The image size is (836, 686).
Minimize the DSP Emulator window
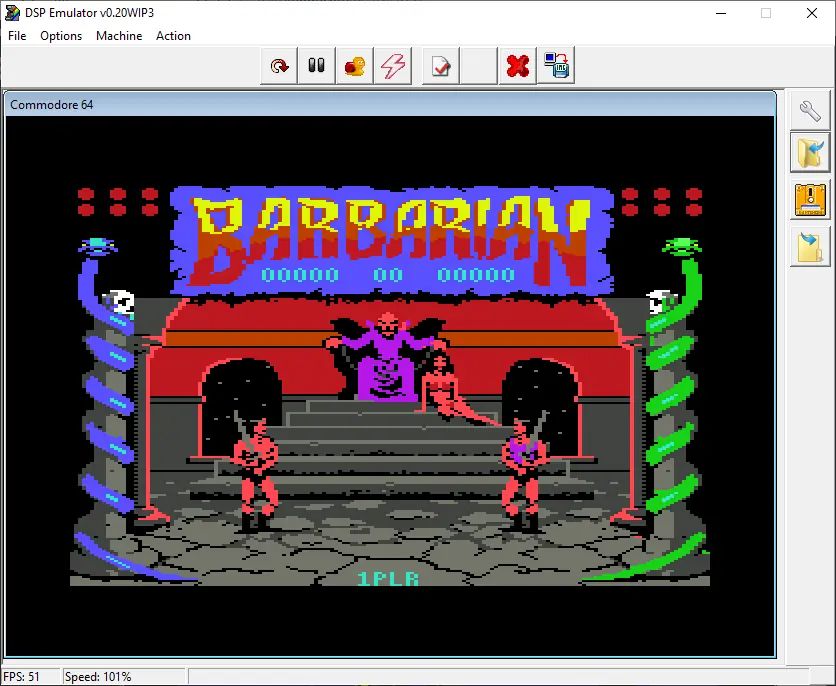[721, 13]
